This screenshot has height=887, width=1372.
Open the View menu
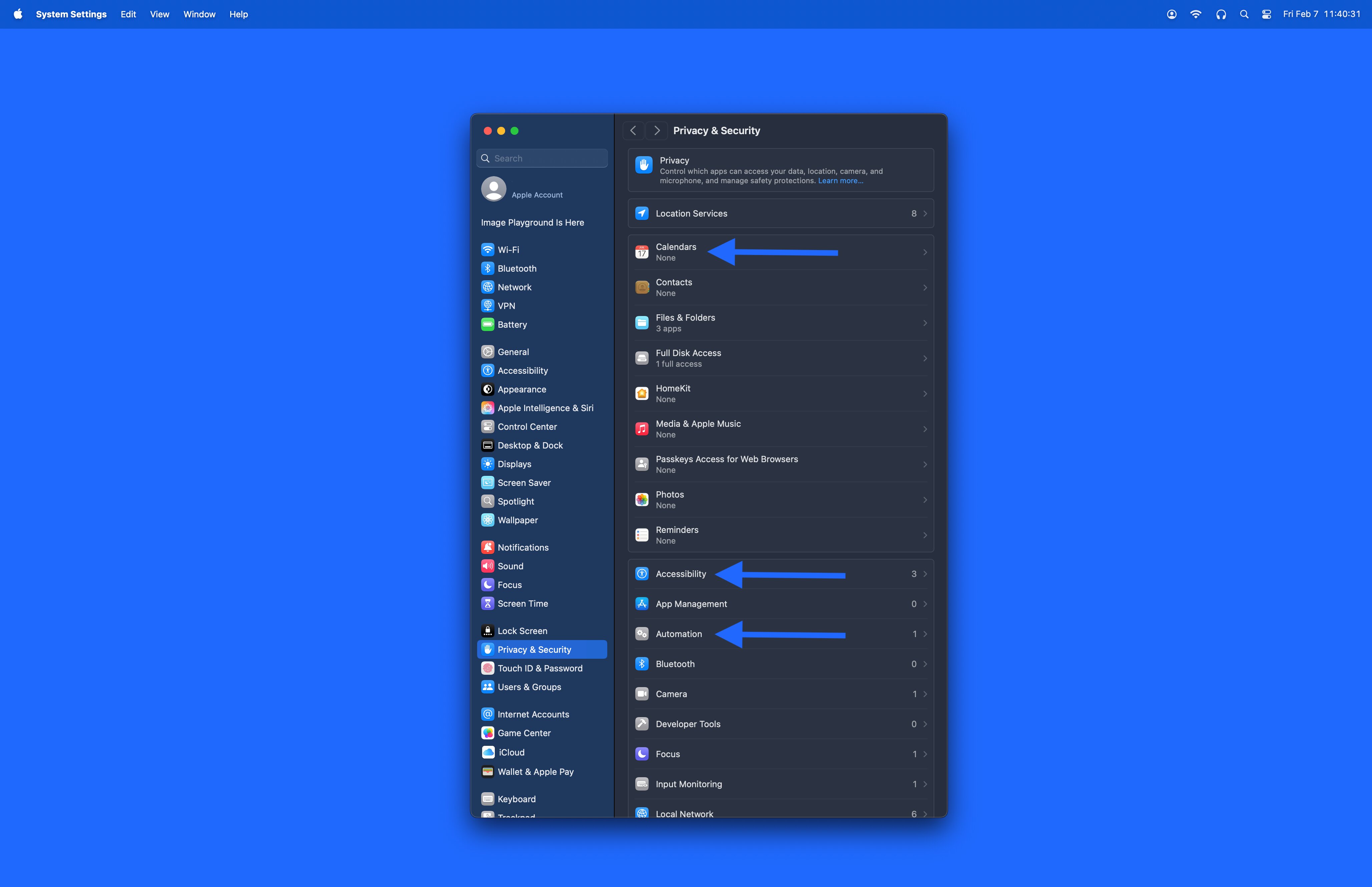159,14
